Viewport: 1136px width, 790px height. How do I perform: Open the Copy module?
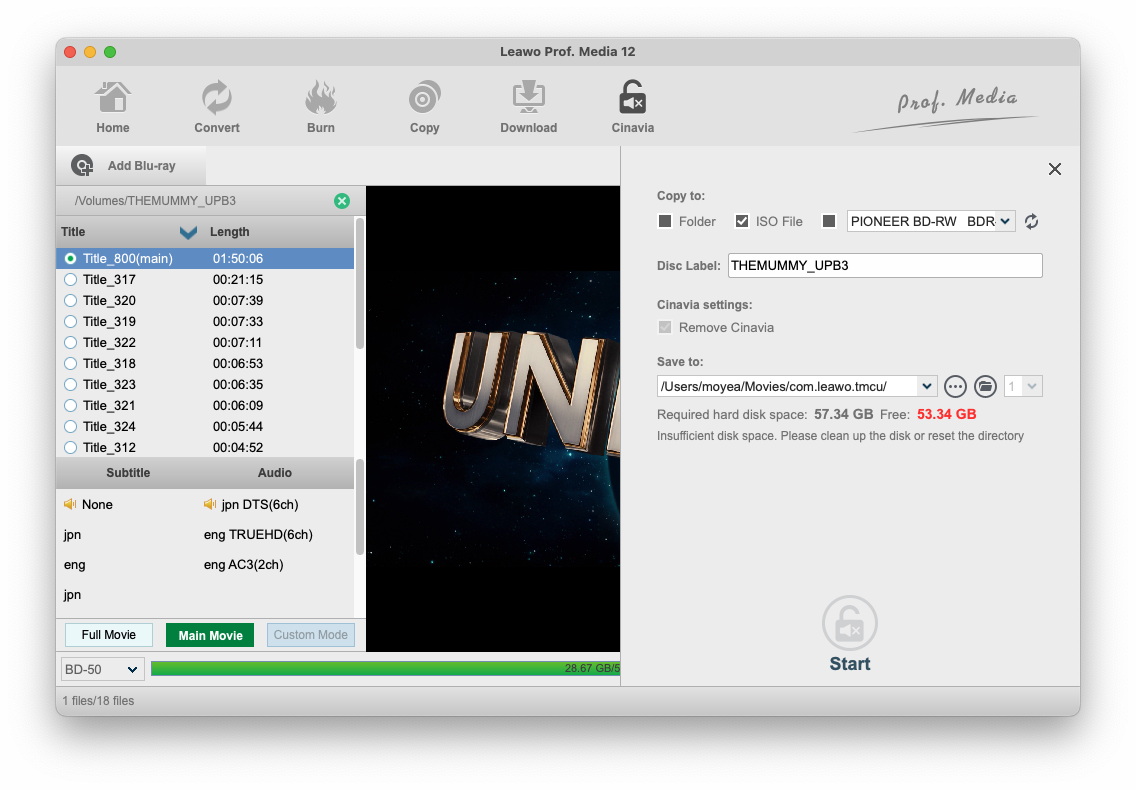[425, 107]
